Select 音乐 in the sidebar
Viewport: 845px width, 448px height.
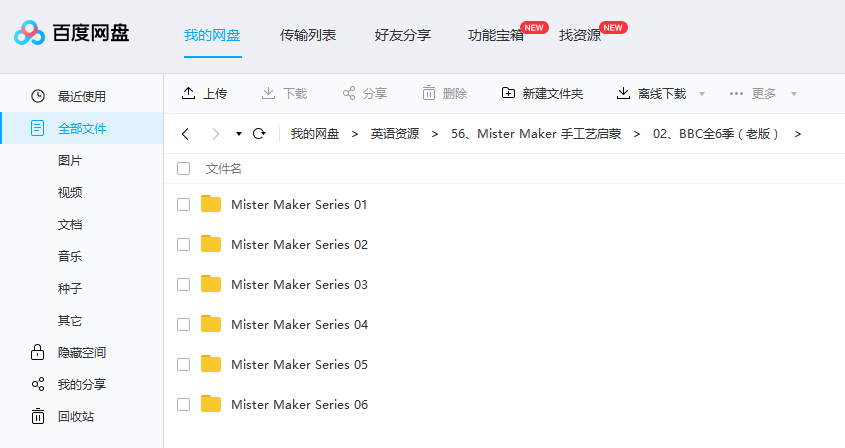70,256
